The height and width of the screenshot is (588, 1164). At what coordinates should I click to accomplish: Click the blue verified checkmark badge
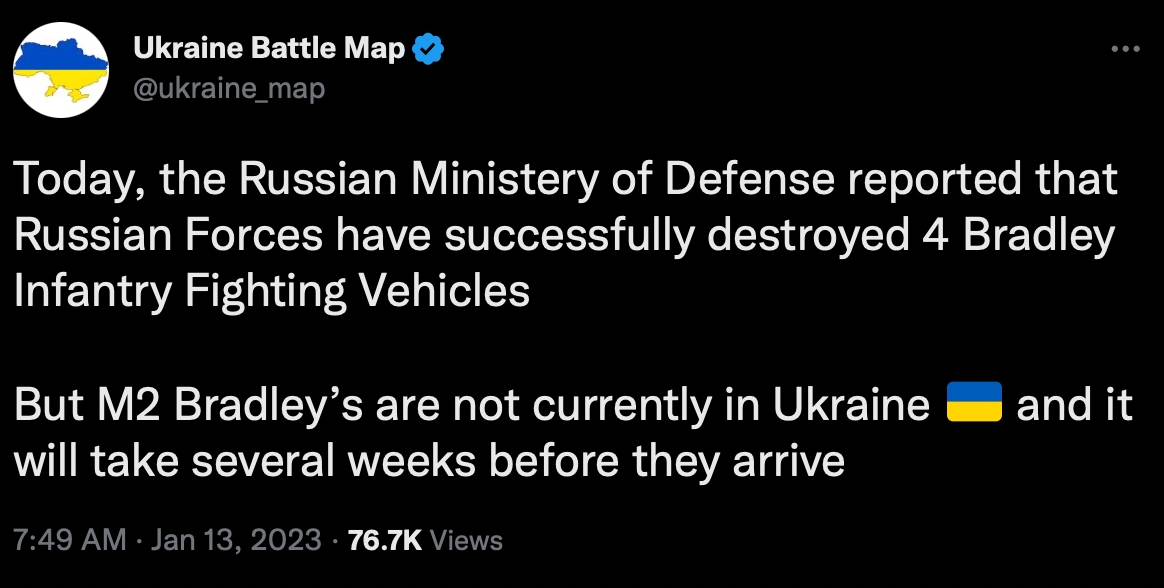click(x=428, y=49)
